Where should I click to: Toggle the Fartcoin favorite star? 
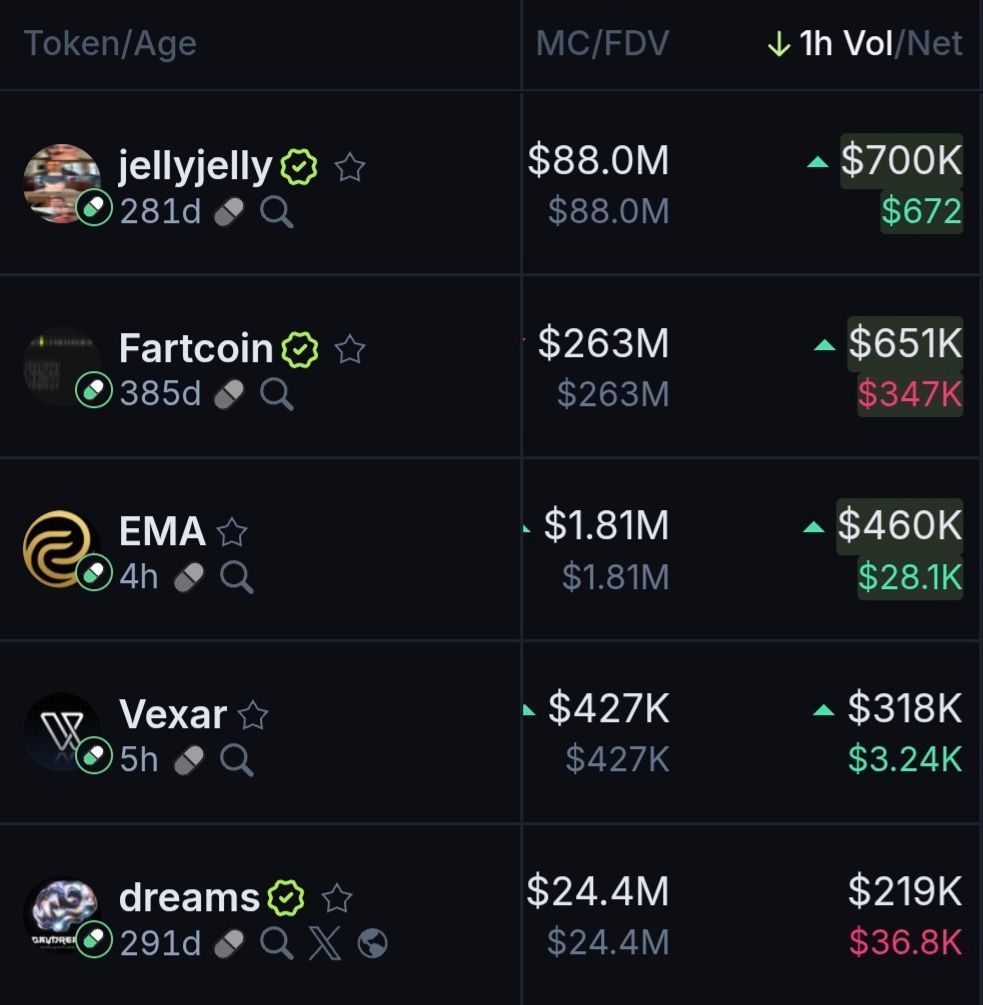[x=349, y=349]
